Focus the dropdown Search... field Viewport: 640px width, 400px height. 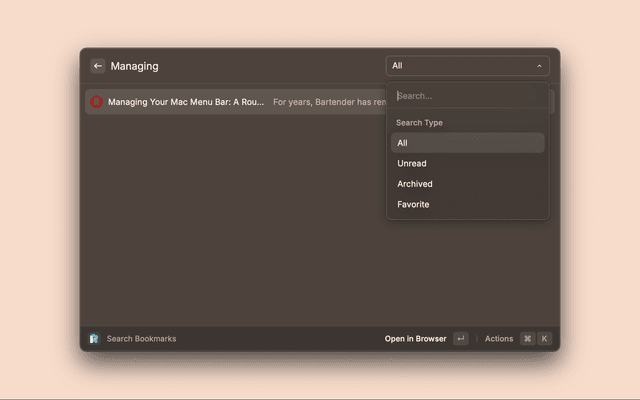[467, 96]
